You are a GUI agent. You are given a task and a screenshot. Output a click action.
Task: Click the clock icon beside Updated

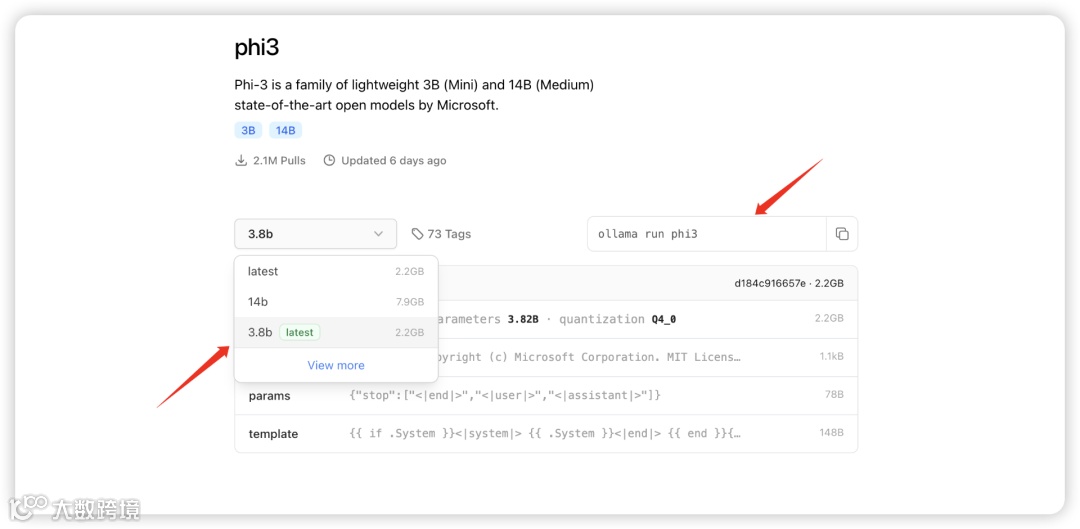coord(329,161)
